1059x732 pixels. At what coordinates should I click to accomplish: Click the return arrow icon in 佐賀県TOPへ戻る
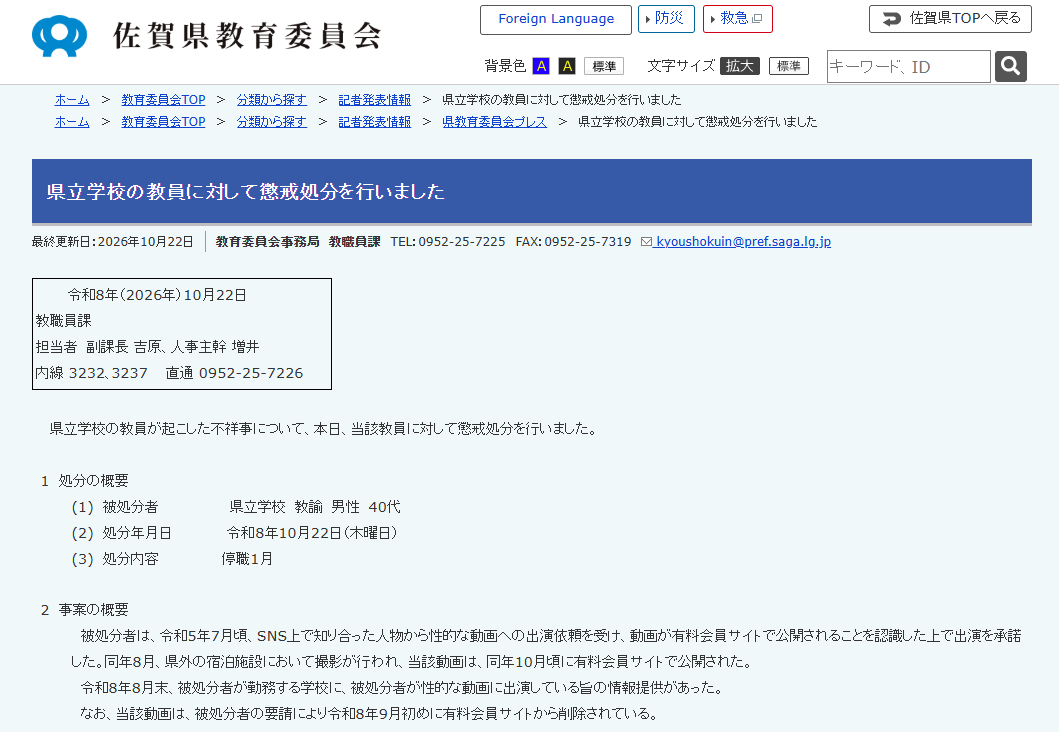pyautogui.click(x=892, y=19)
